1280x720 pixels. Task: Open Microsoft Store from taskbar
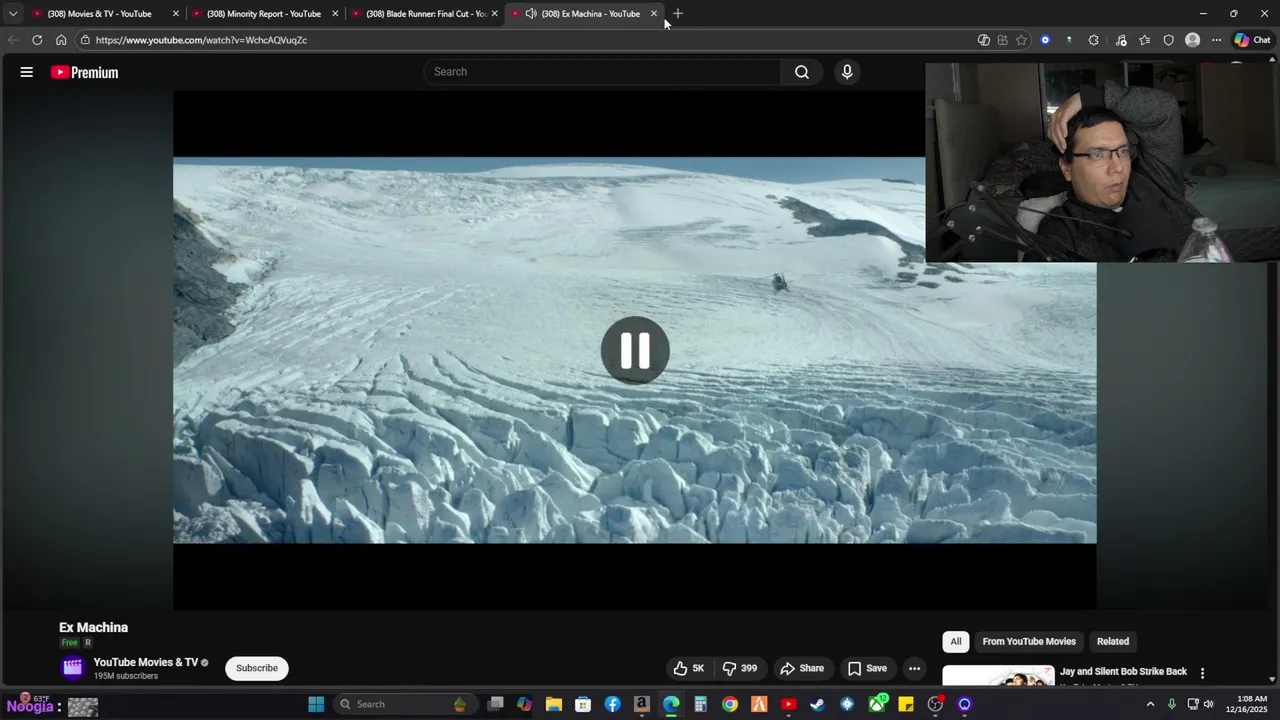coord(583,704)
